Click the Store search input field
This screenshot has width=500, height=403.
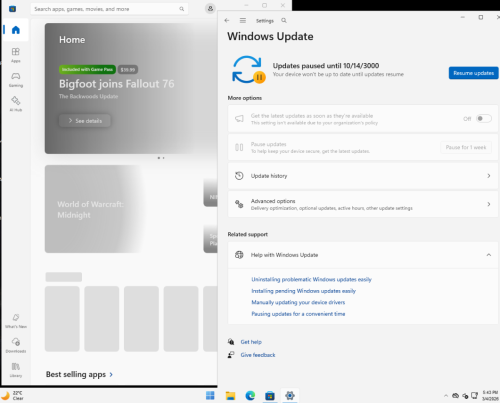pos(109,9)
